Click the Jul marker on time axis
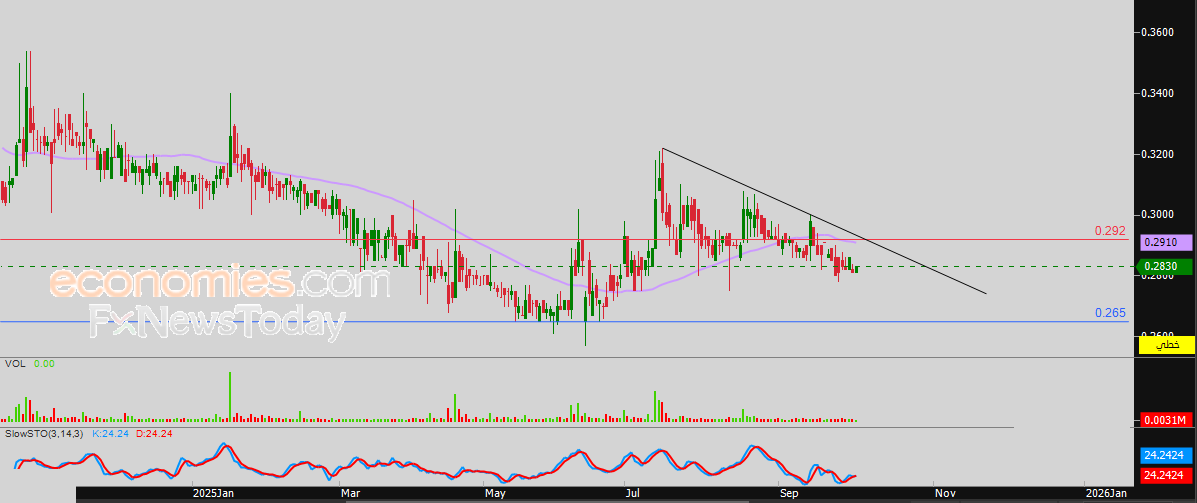Viewport: 1197px width, 503px height. point(633,493)
